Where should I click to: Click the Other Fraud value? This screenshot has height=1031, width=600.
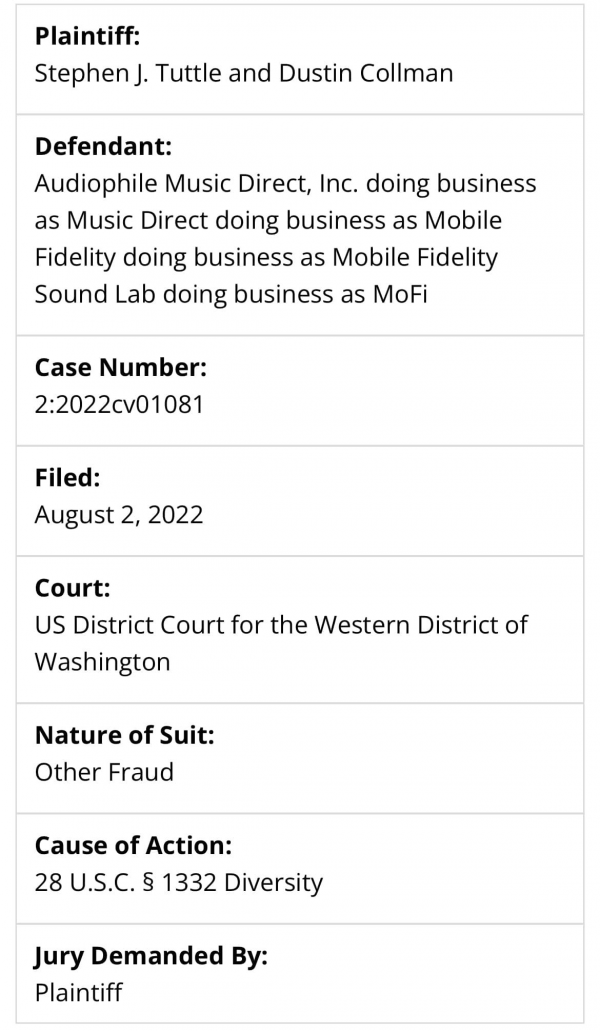coord(104,772)
